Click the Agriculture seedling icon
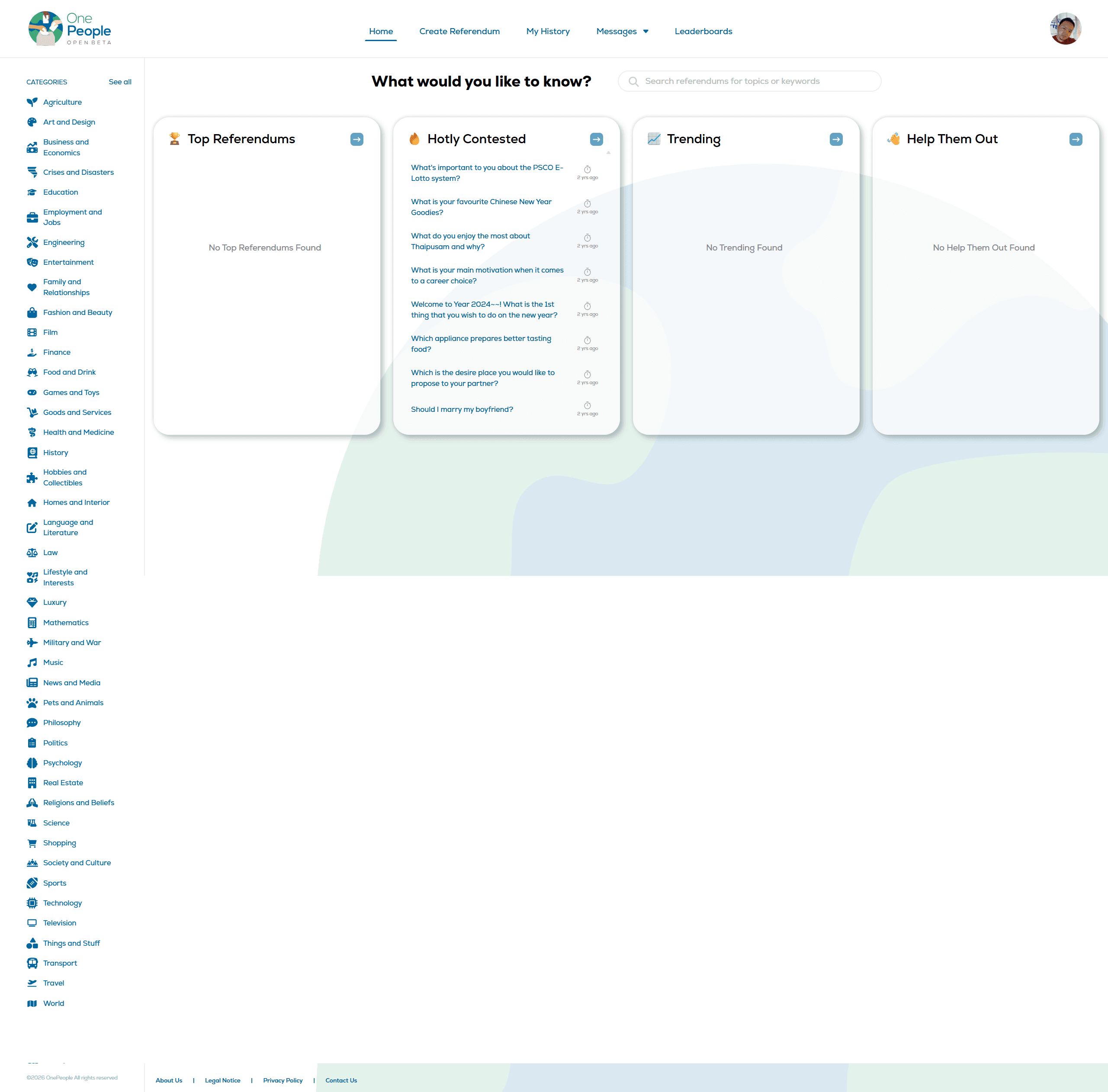The height and width of the screenshot is (1092, 1108). [x=32, y=102]
